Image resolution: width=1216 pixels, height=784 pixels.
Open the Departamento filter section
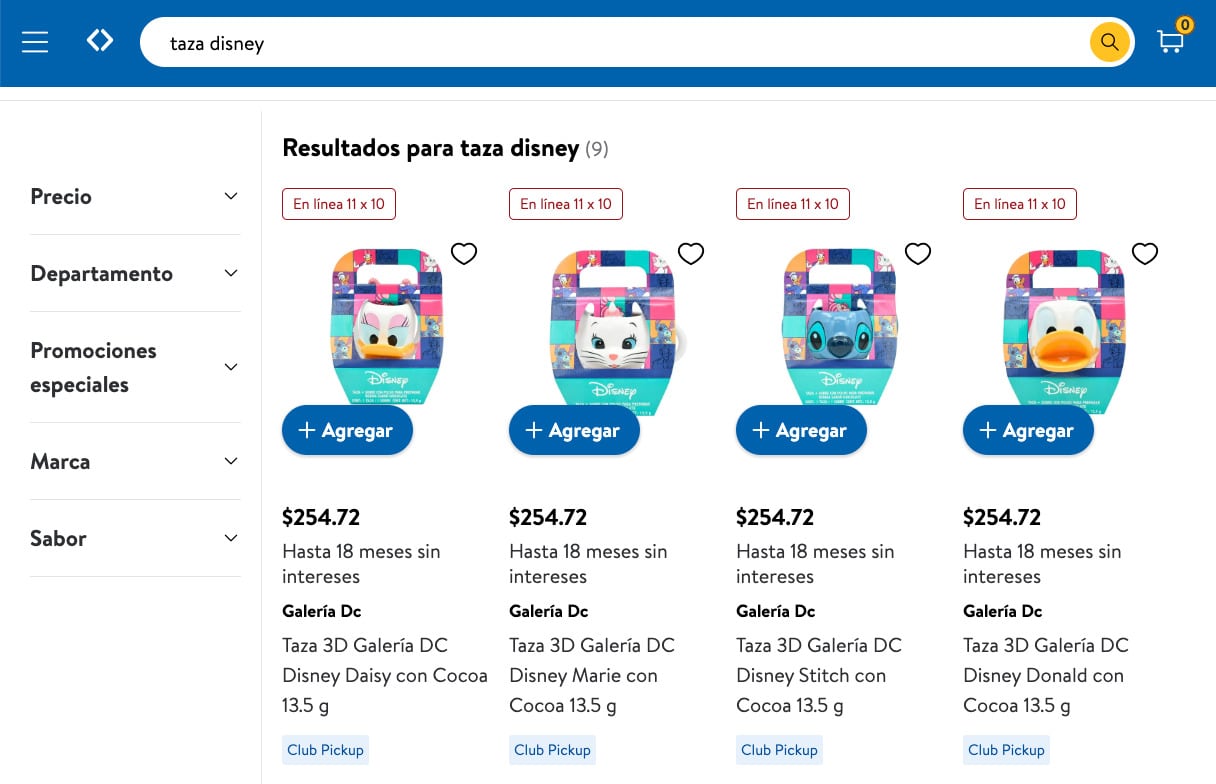pos(135,272)
